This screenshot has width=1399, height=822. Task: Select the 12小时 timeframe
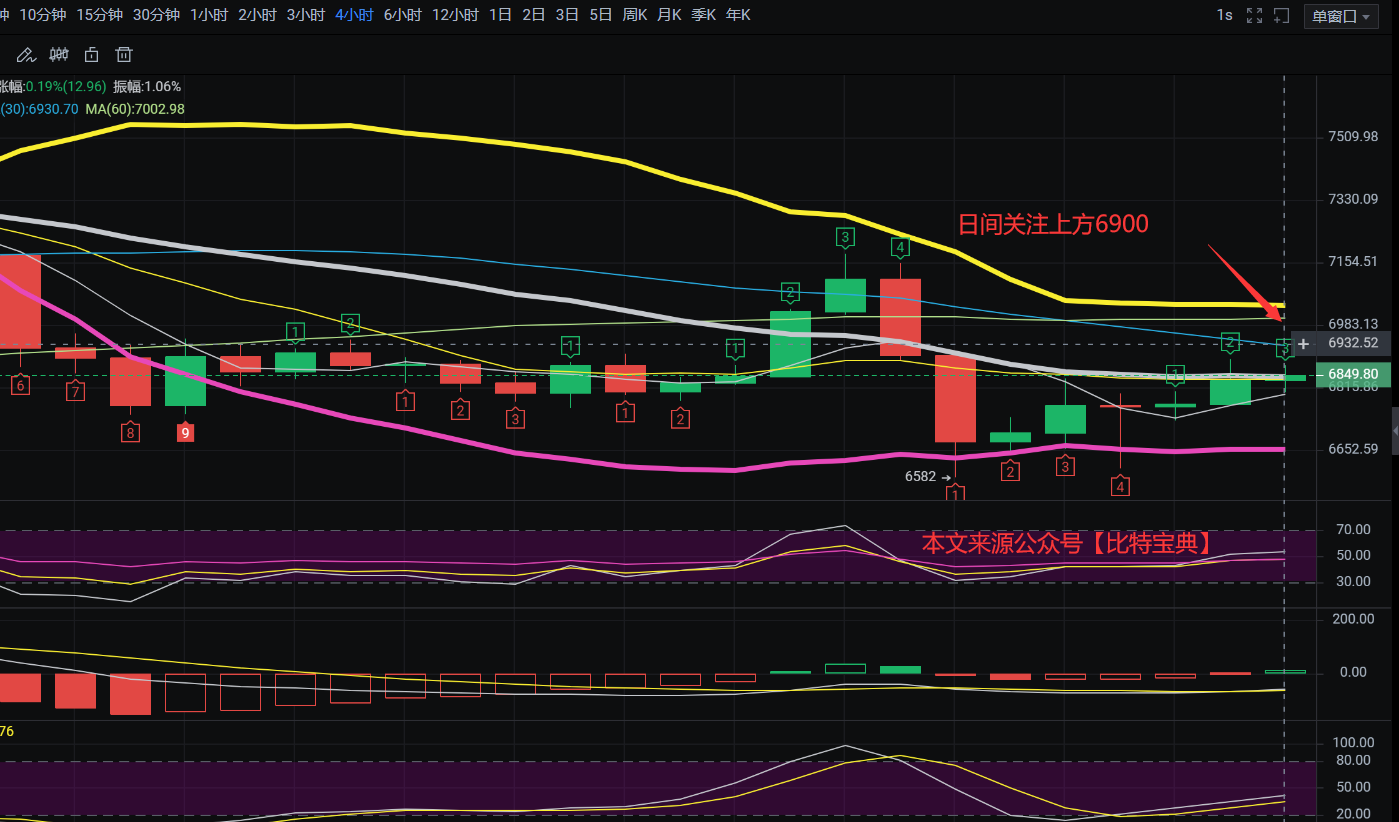[x=455, y=15]
